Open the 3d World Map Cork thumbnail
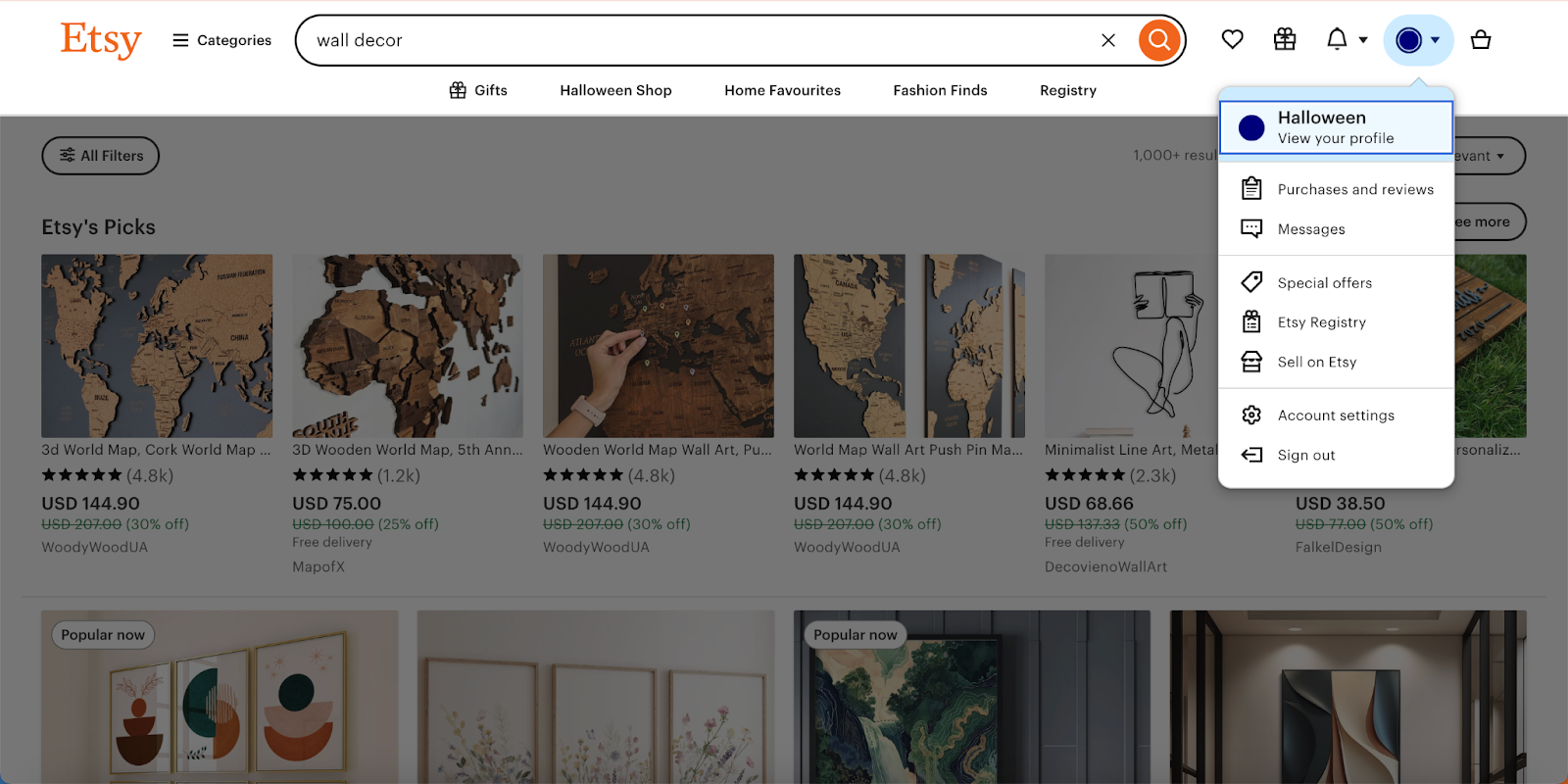1568x784 pixels. pyautogui.click(x=157, y=346)
